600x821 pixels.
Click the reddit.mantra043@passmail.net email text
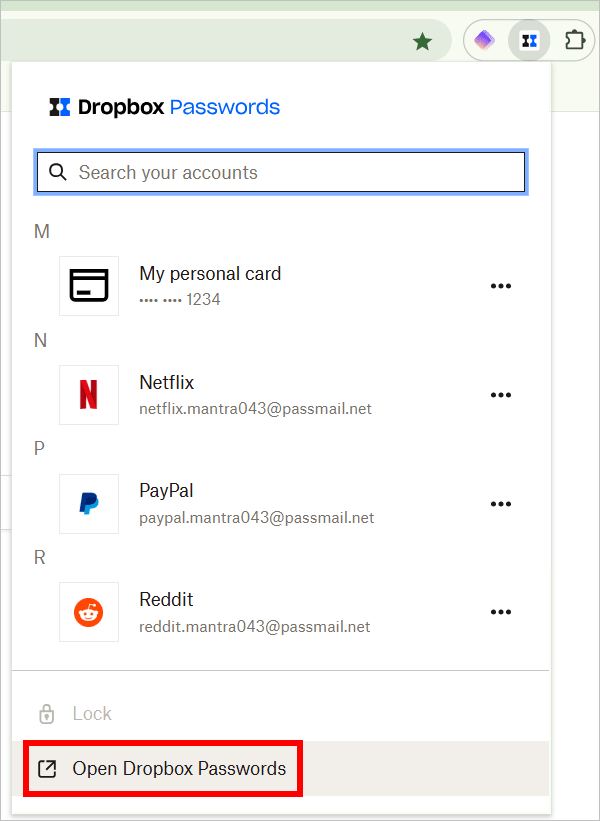(x=254, y=627)
